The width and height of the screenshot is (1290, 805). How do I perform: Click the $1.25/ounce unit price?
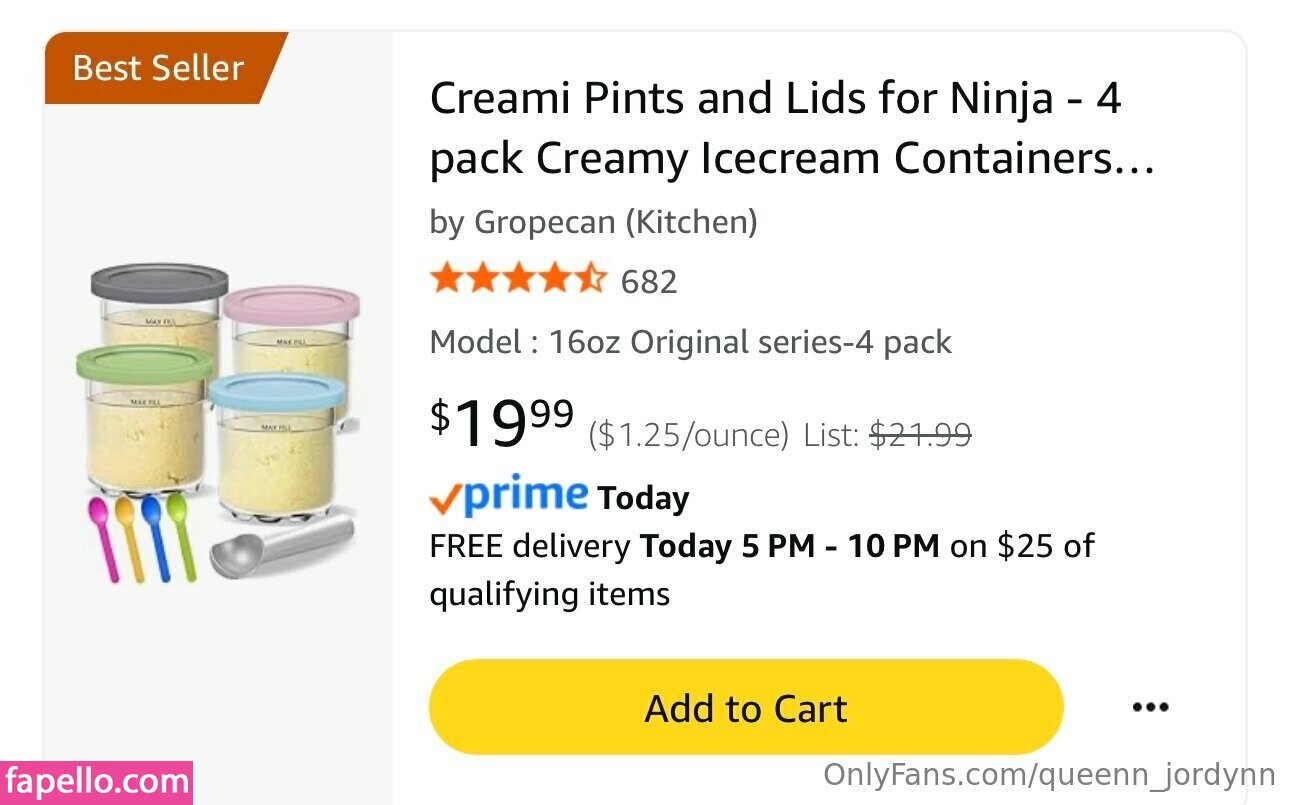click(688, 436)
